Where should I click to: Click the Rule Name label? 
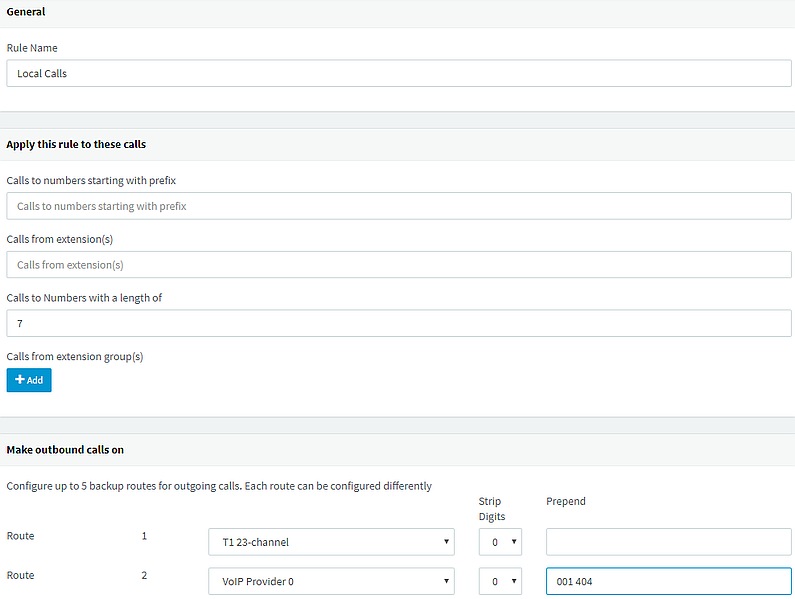(32, 48)
